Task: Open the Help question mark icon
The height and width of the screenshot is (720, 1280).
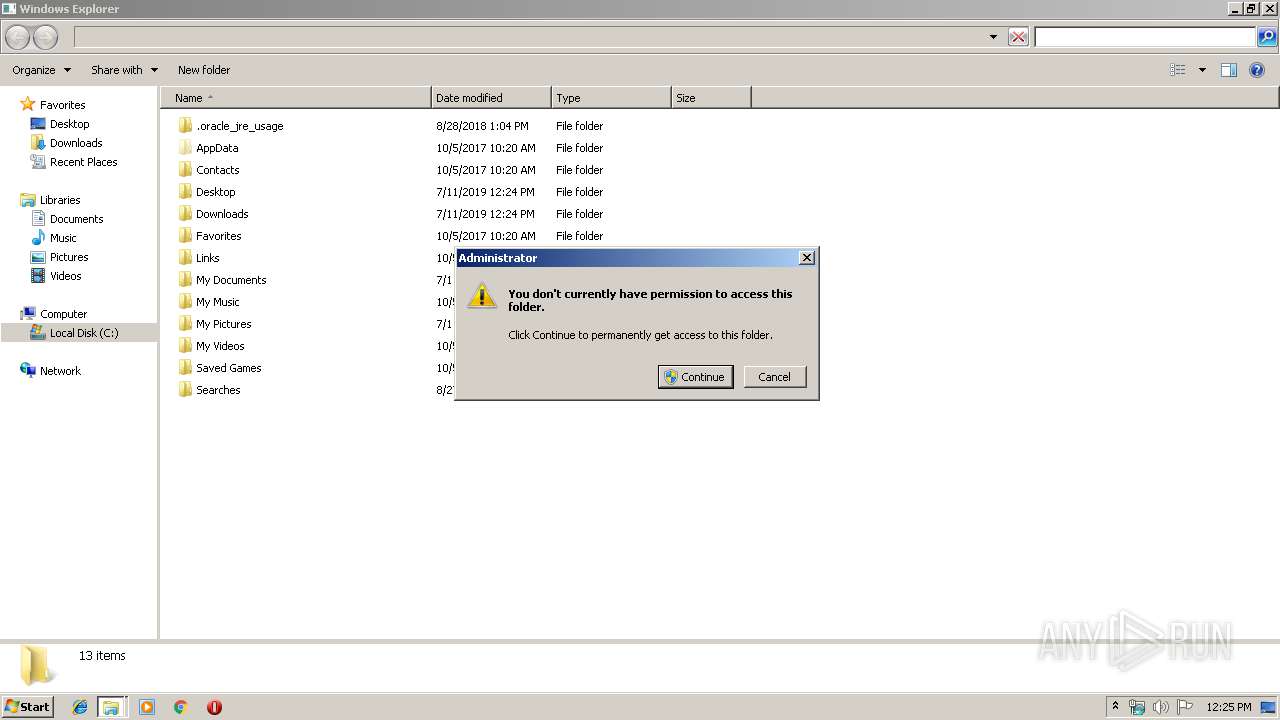Action: pos(1257,70)
